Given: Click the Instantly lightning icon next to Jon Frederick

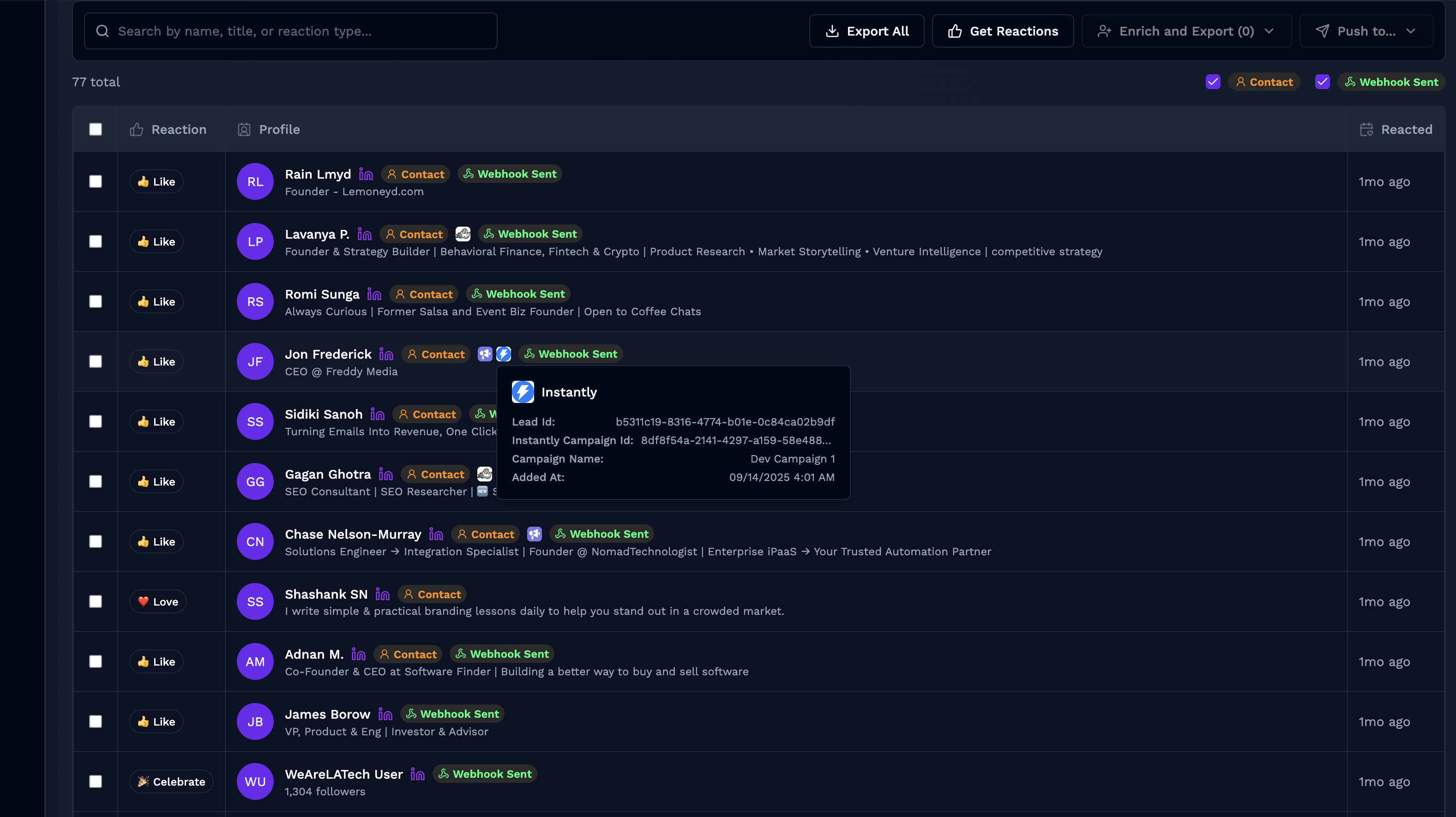Looking at the screenshot, I should point(503,354).
